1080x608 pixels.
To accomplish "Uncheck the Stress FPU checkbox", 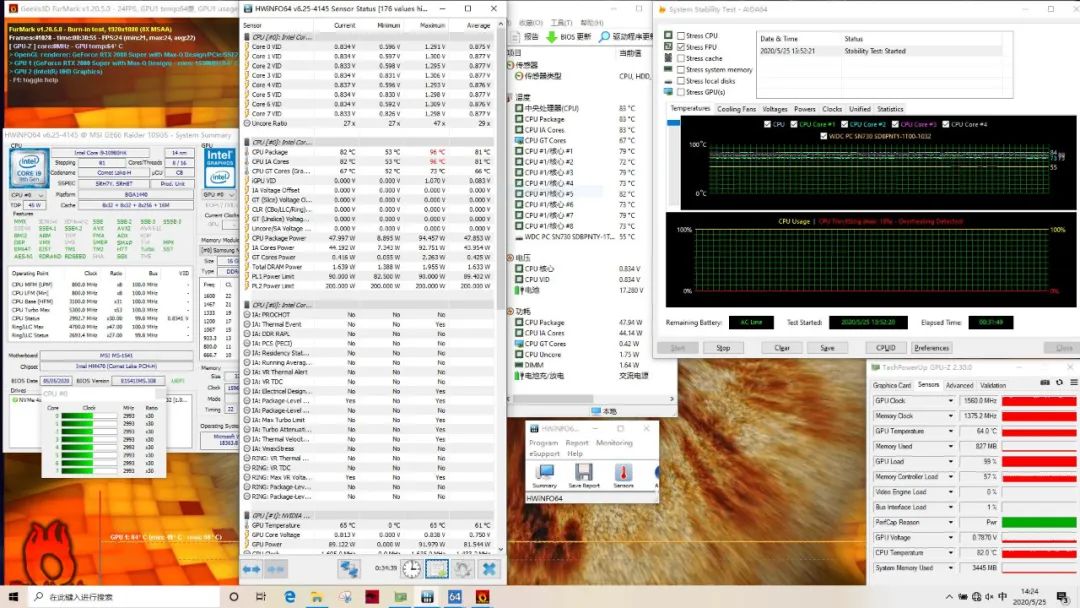I will coord(681,47).
